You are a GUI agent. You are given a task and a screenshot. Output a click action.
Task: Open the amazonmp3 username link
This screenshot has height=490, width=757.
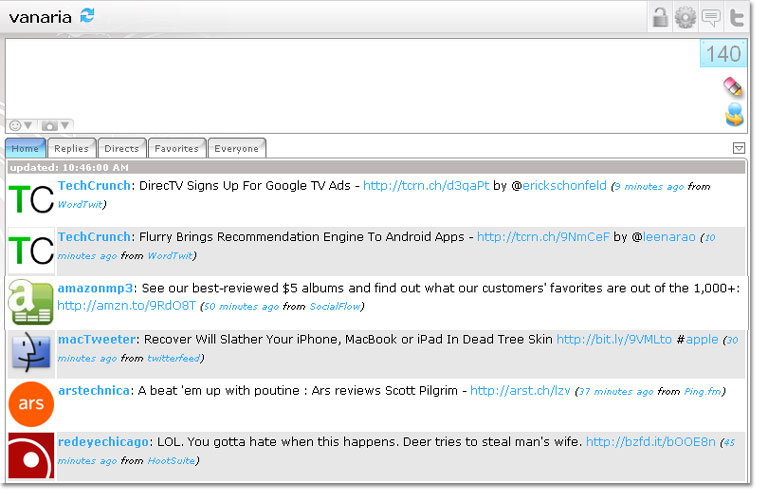tap(95, 288)
